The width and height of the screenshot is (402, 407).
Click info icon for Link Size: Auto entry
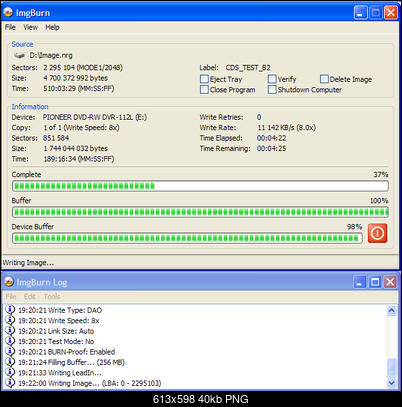[x=10, y=330]
